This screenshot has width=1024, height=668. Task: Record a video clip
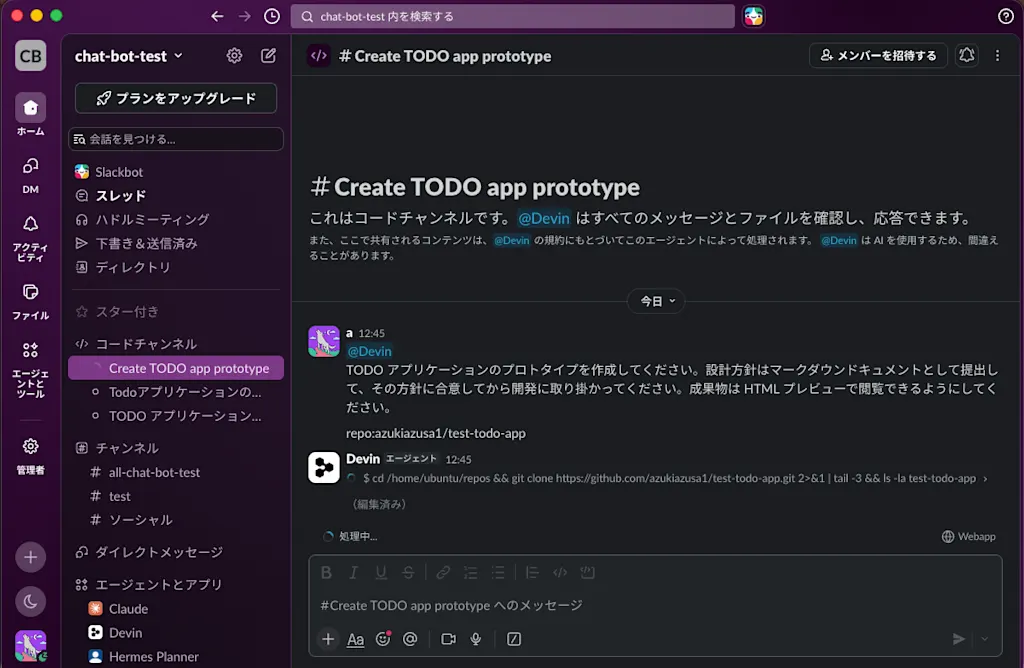tap(448, 639)
